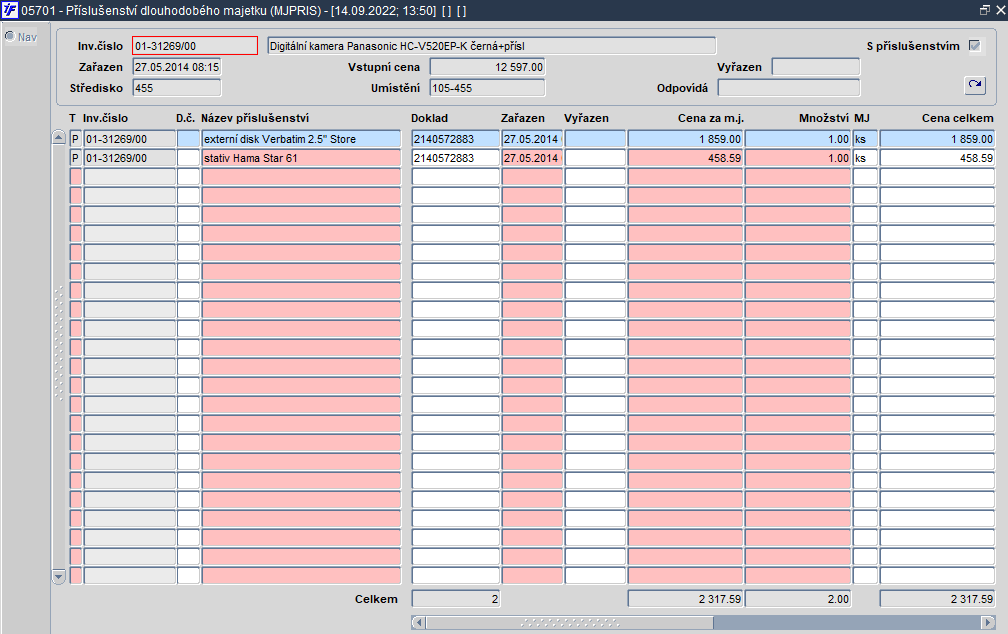Click the table scroll up arrow
1008x634 pixels.
pos(58,137)
